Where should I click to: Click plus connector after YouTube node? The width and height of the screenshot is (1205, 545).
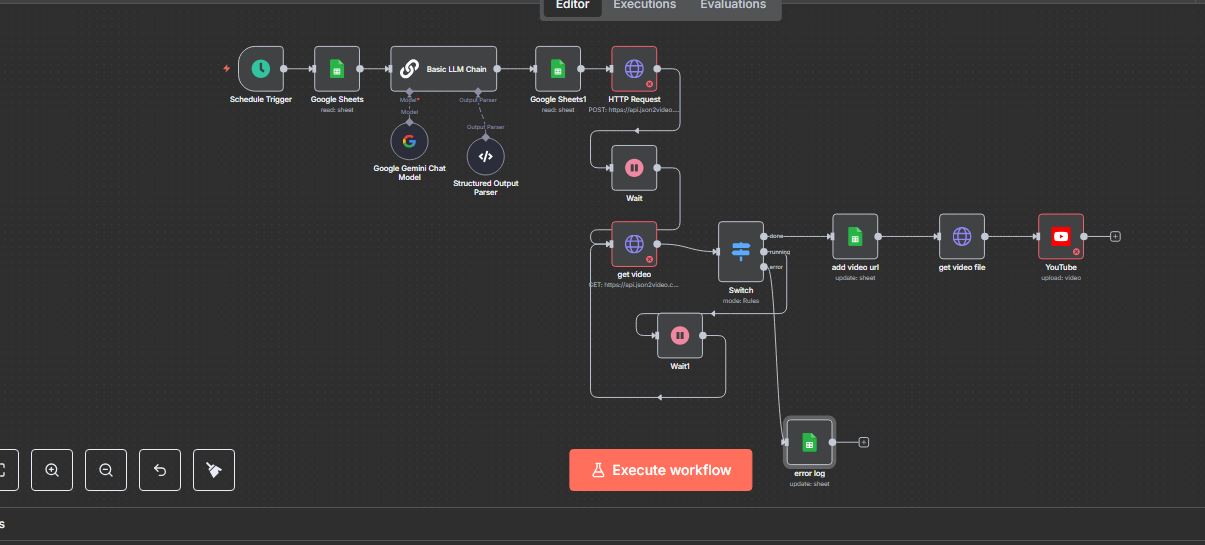tap(1116, 237)
